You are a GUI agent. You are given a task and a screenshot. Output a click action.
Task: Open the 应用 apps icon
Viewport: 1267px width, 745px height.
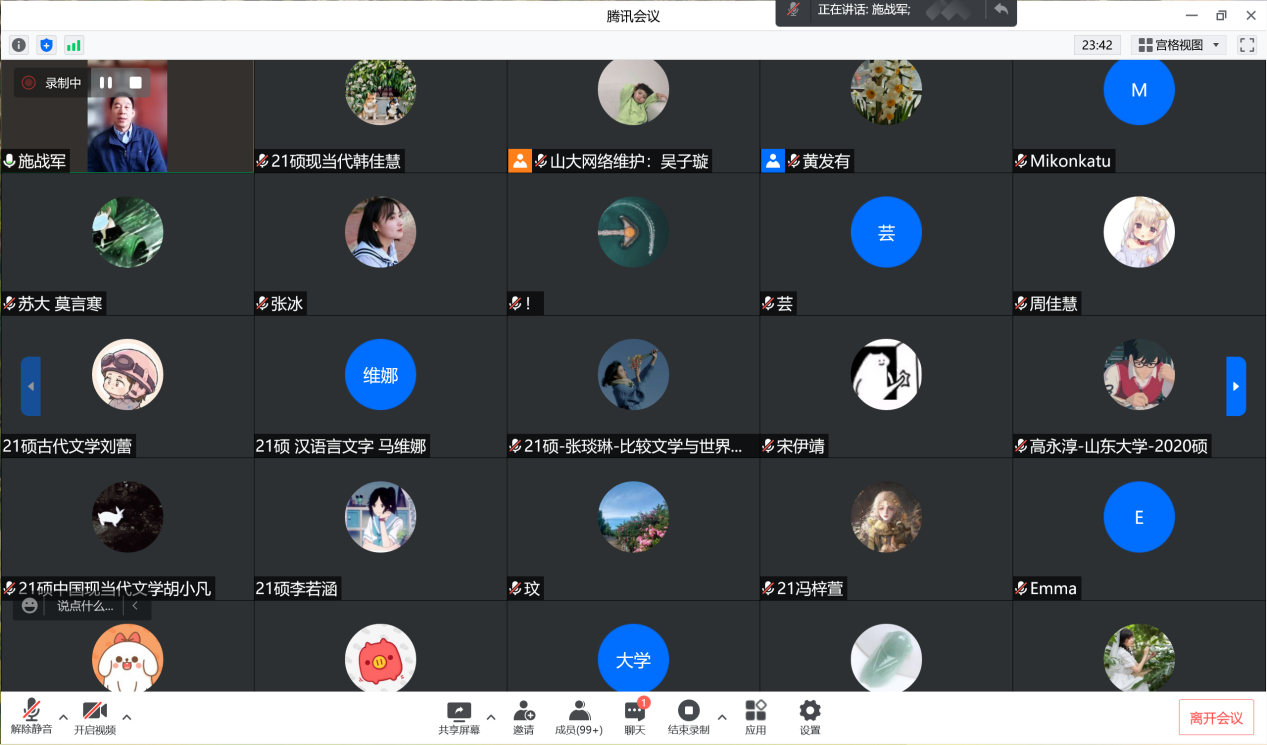pos(755,717)
